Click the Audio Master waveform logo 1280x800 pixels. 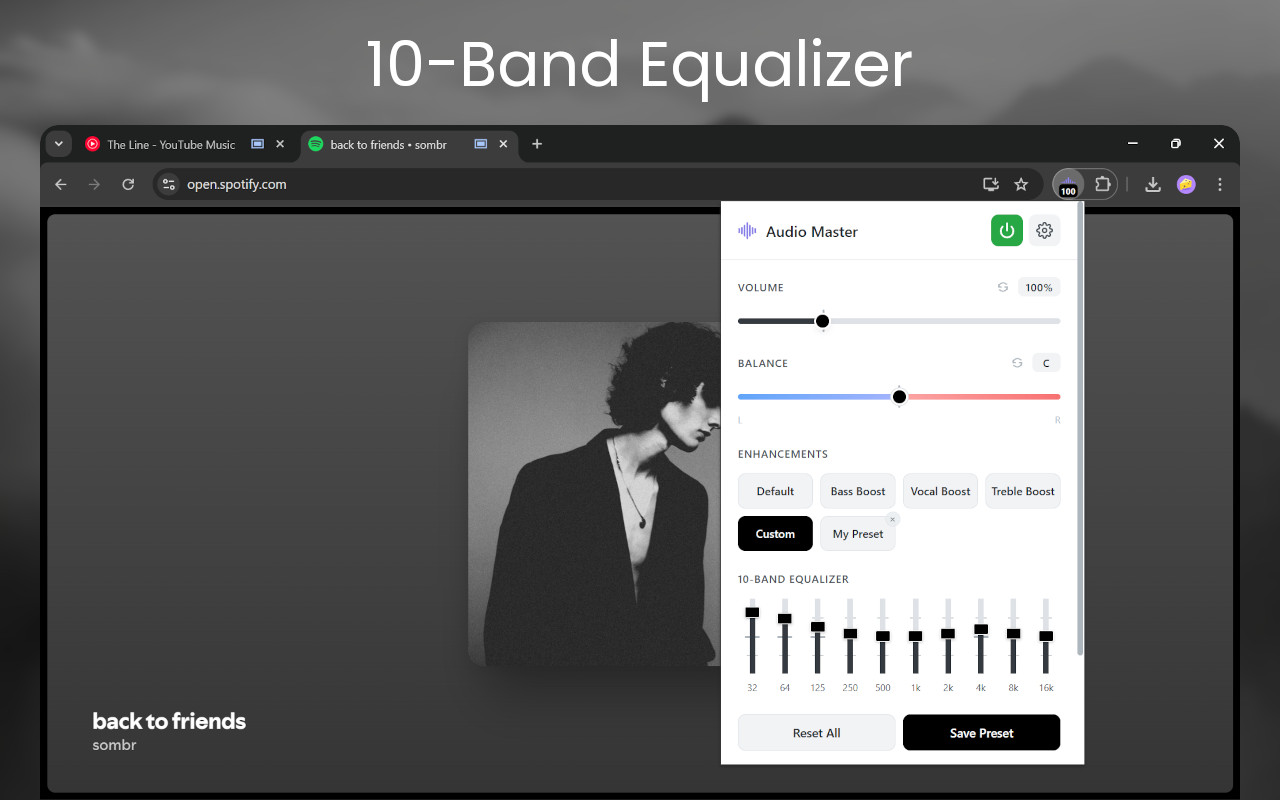pos(746,230)
